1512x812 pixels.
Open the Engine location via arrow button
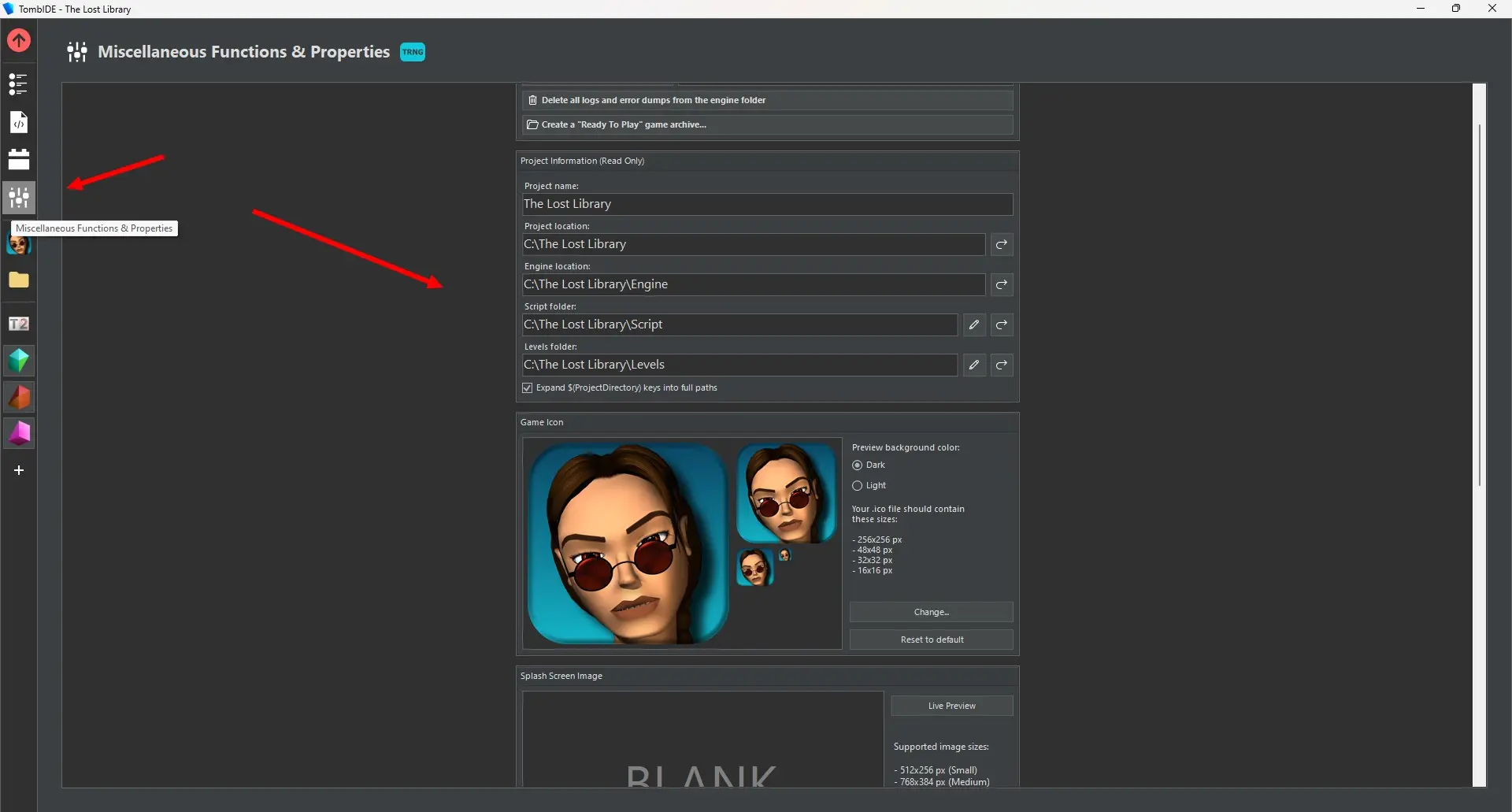pos(1002,284)
